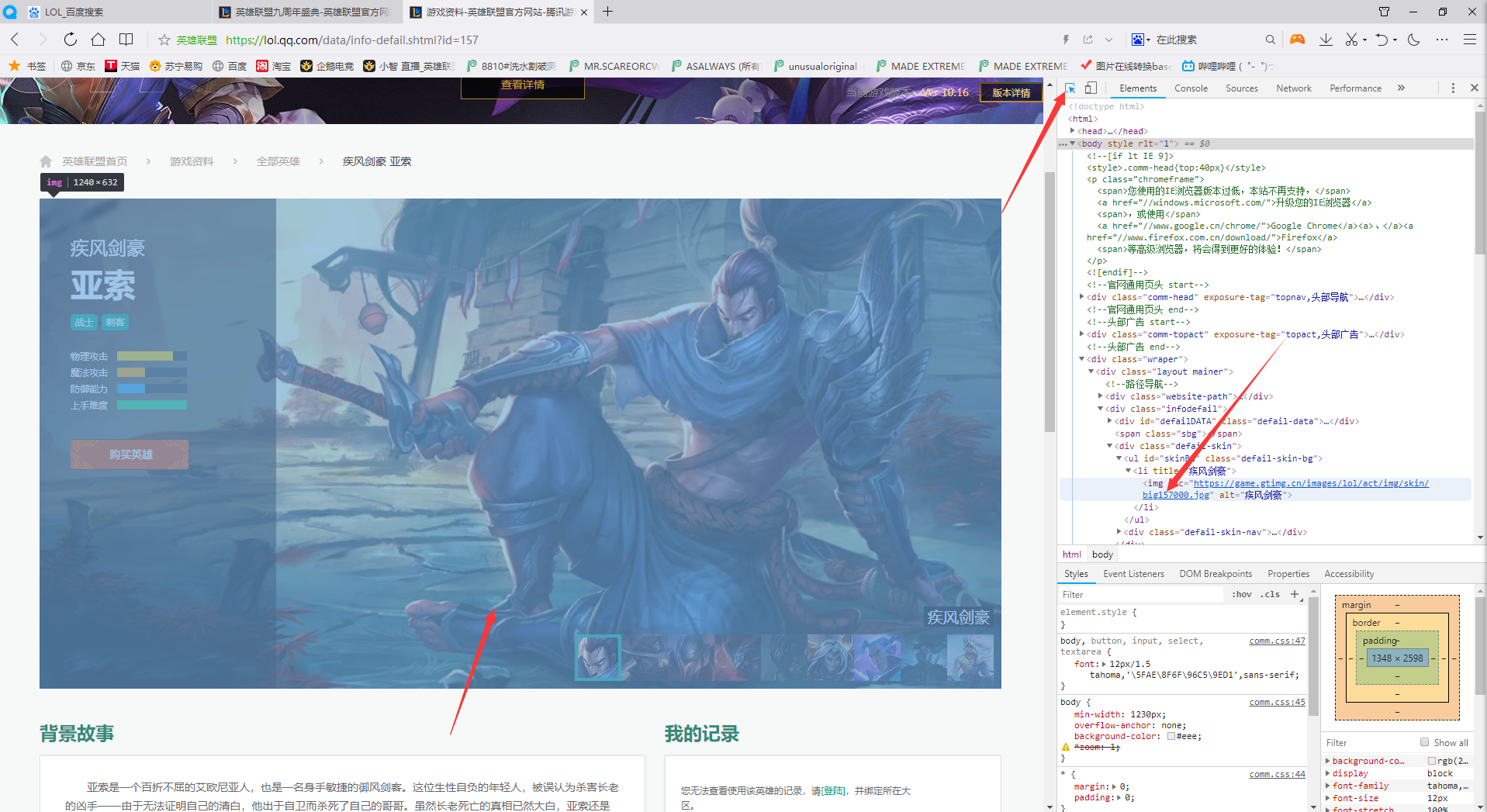Open the browser hamburger main menu

point(1470,40)
